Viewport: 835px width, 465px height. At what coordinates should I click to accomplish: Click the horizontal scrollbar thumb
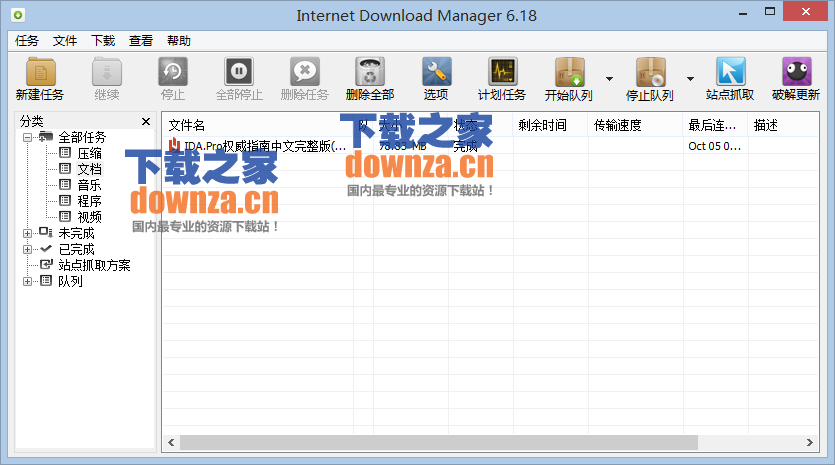tap(439, 443)
